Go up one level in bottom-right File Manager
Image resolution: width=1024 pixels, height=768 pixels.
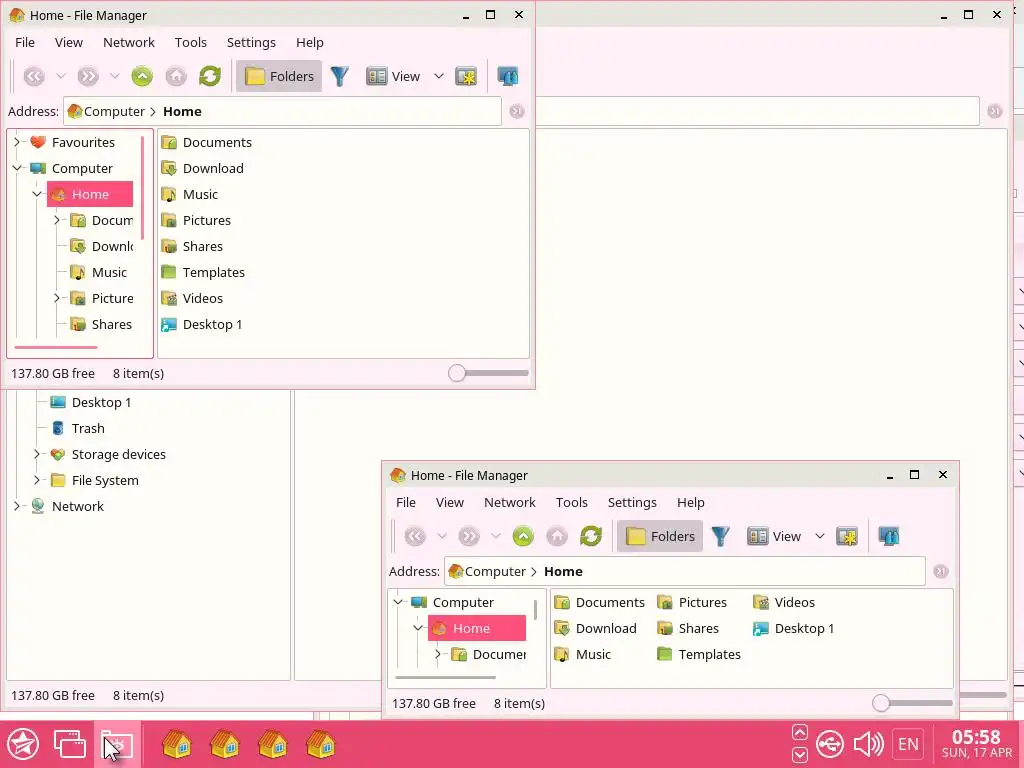(523, 536)
